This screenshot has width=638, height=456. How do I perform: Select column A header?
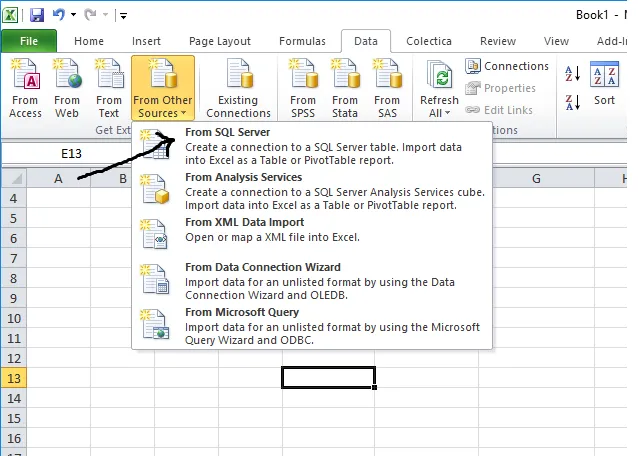[58, 178]
